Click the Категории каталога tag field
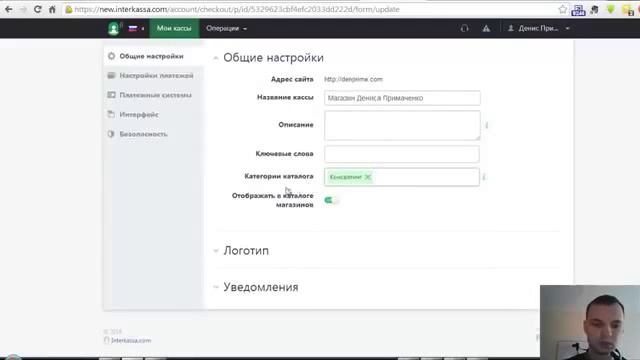Screen dimensions: 640x360 coord(402,177)
